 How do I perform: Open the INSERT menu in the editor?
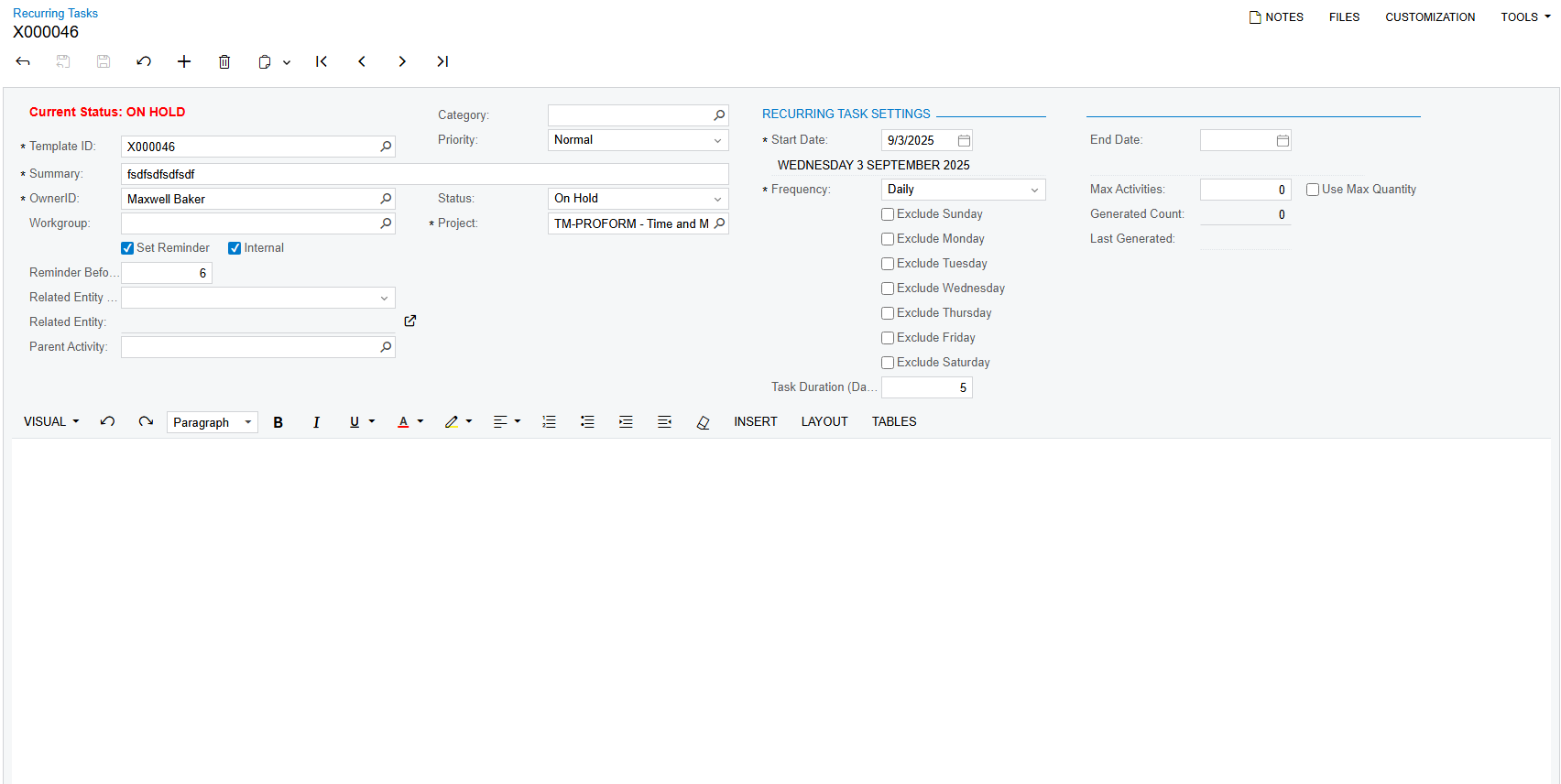click(756, 422)
